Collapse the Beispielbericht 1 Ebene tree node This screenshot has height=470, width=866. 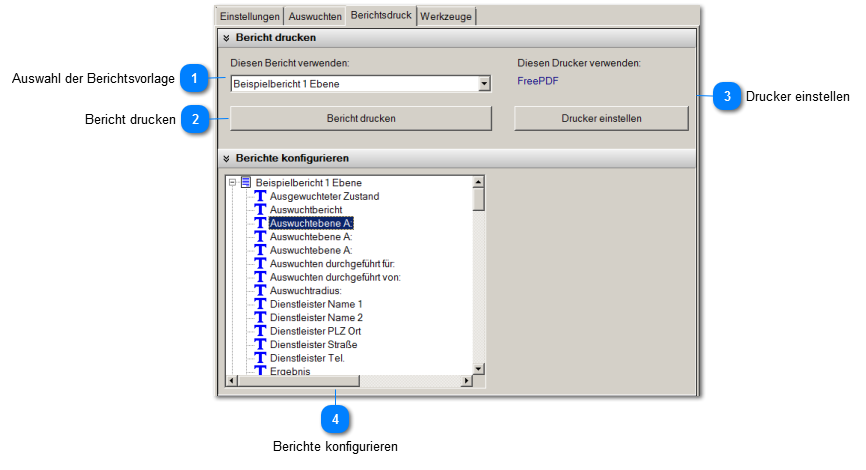[x=232, y=183]
